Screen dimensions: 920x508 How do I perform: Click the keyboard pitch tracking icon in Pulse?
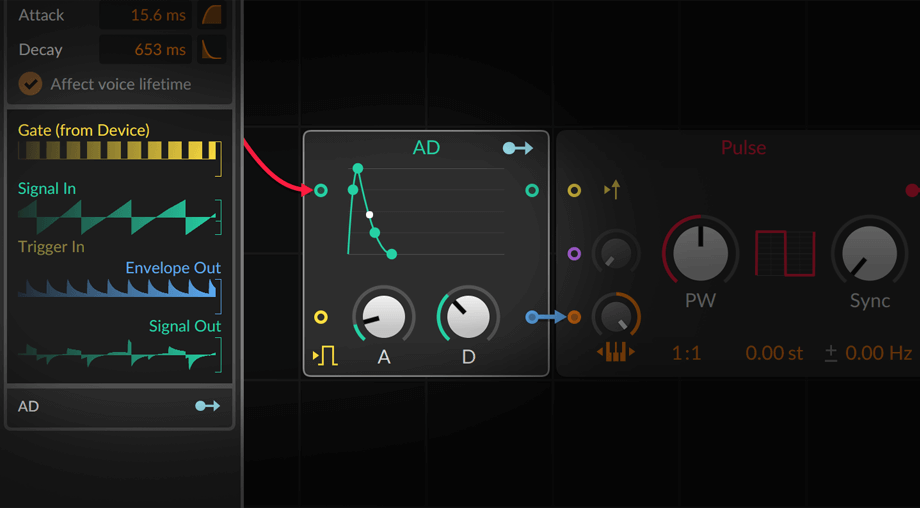(x=615, y=352)
